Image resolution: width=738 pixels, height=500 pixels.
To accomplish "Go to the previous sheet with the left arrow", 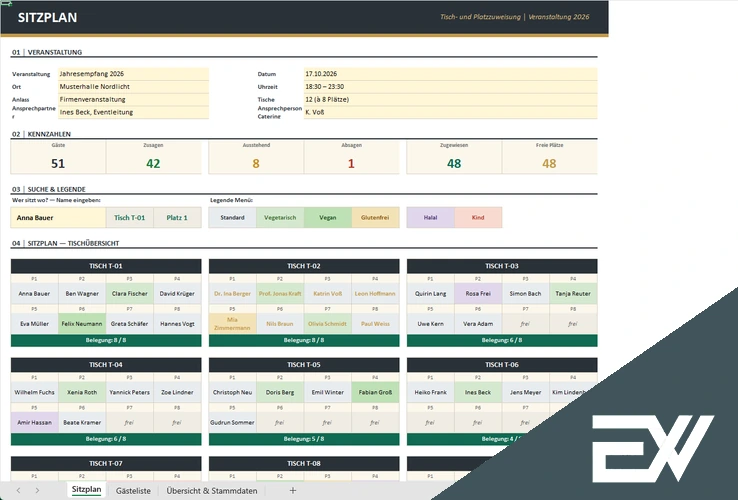I will [18, 491].
